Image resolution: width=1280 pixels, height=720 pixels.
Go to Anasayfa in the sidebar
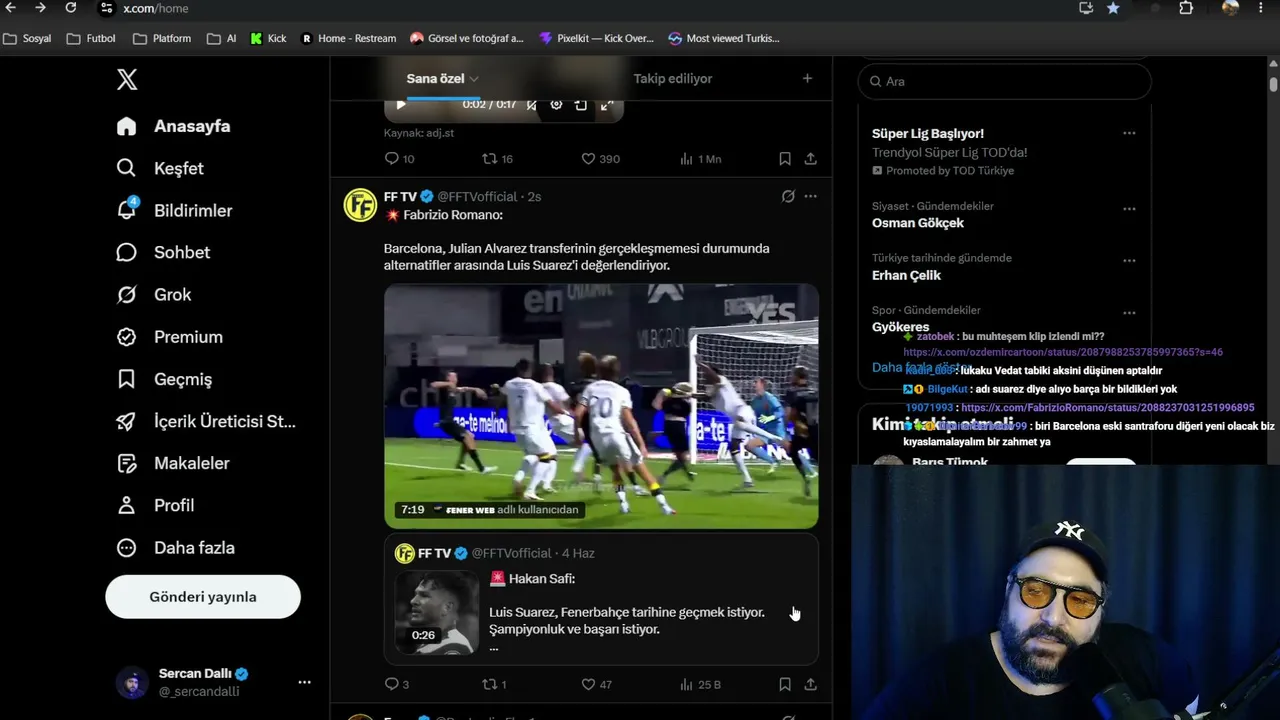pos(173,127)
